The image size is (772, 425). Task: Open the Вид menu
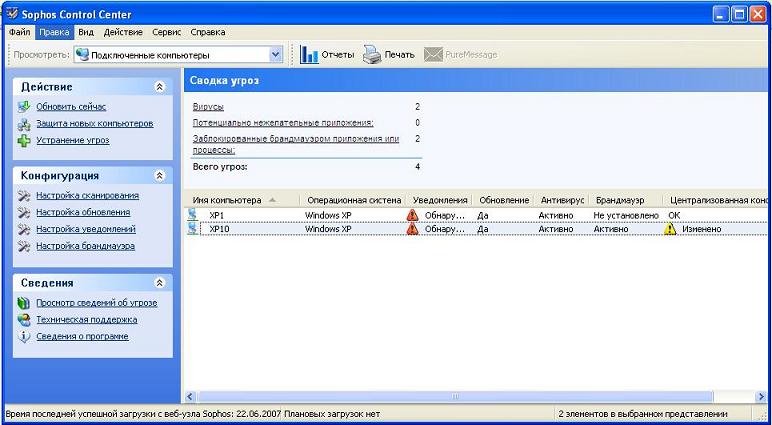(86, 32)
